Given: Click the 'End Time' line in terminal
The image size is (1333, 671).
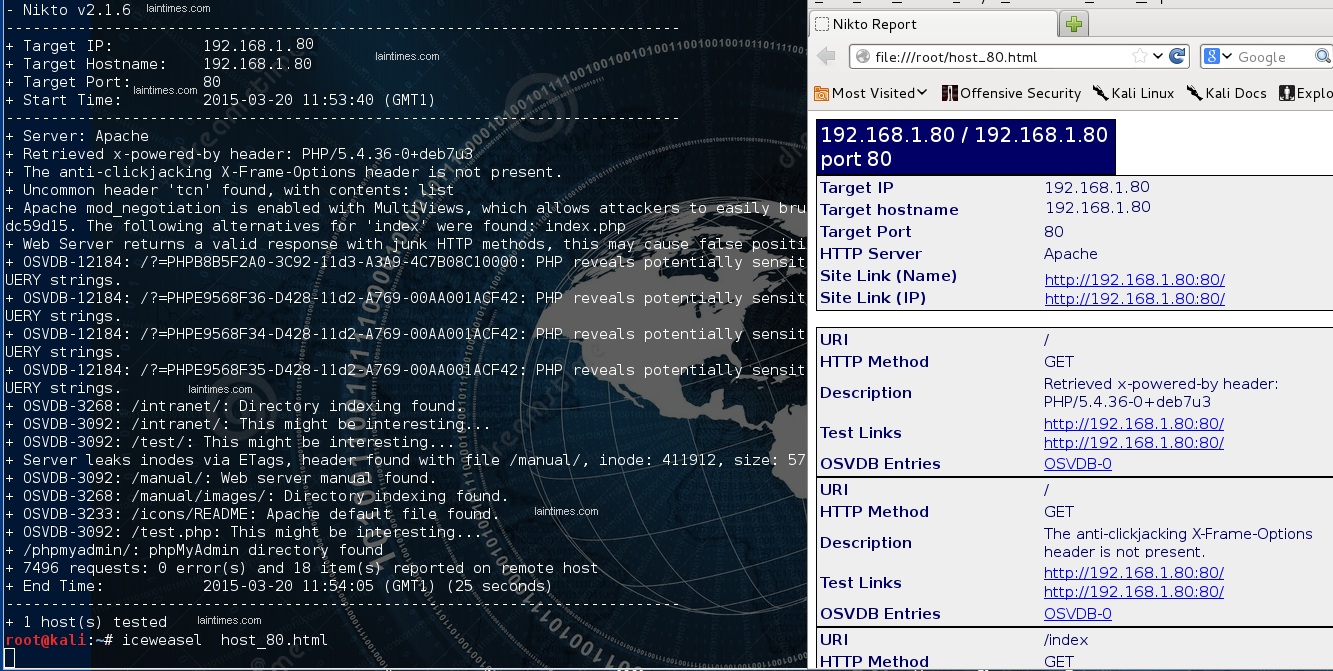Looking at the screenshot, I should tap(279, 586).
